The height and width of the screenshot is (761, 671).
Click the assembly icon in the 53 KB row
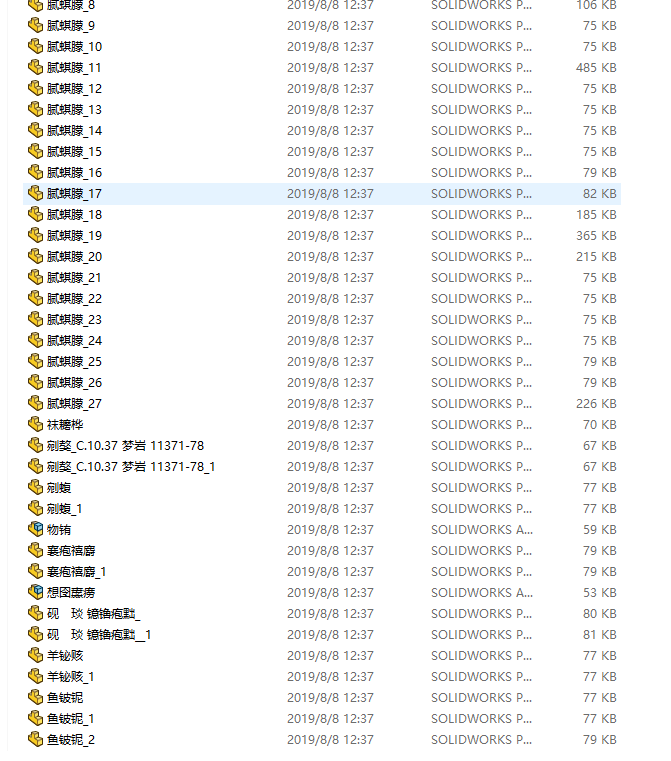click(35, 592)
